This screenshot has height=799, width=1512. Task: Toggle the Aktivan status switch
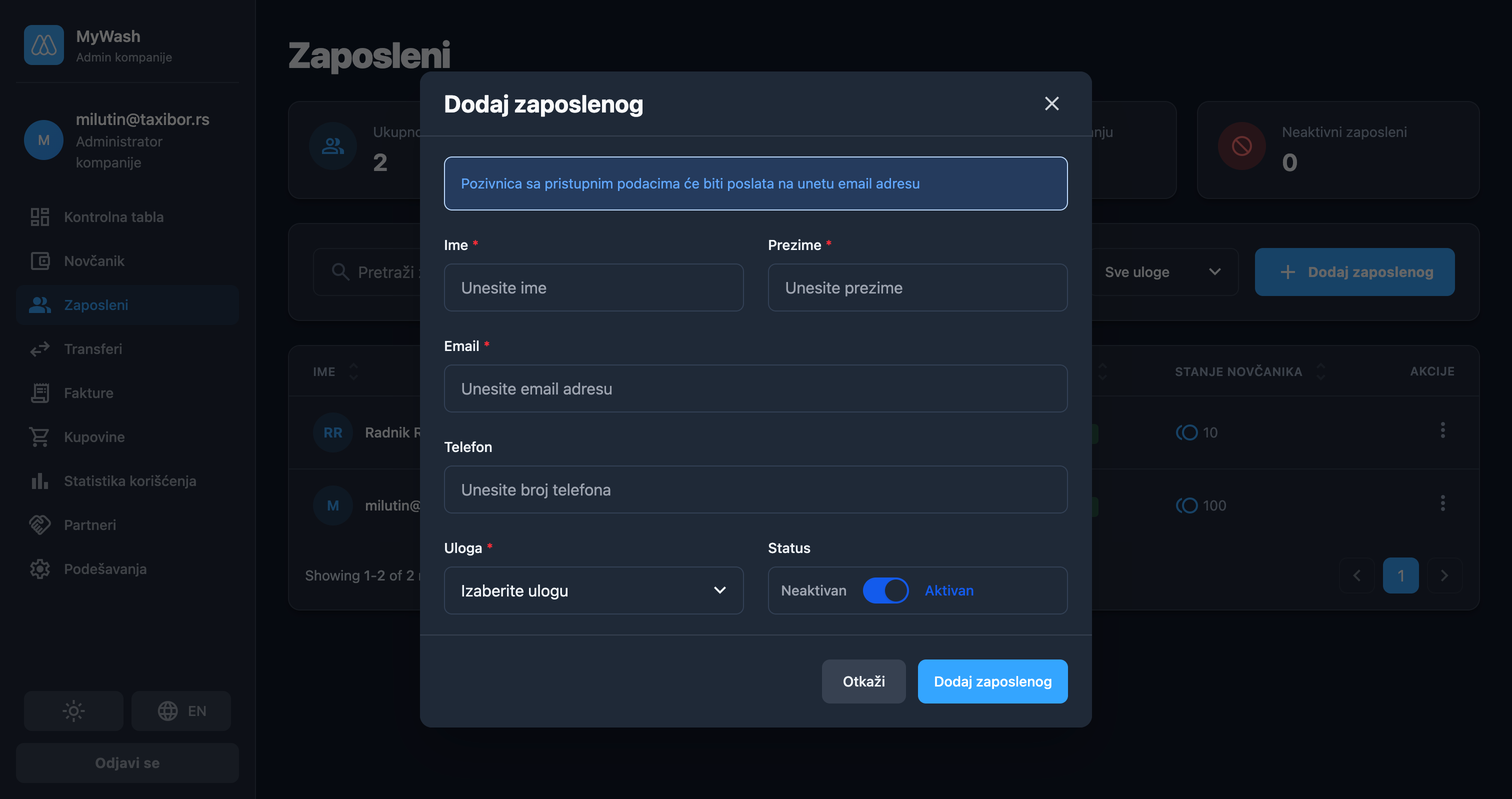pyautogui.click(x=885, y=590)
